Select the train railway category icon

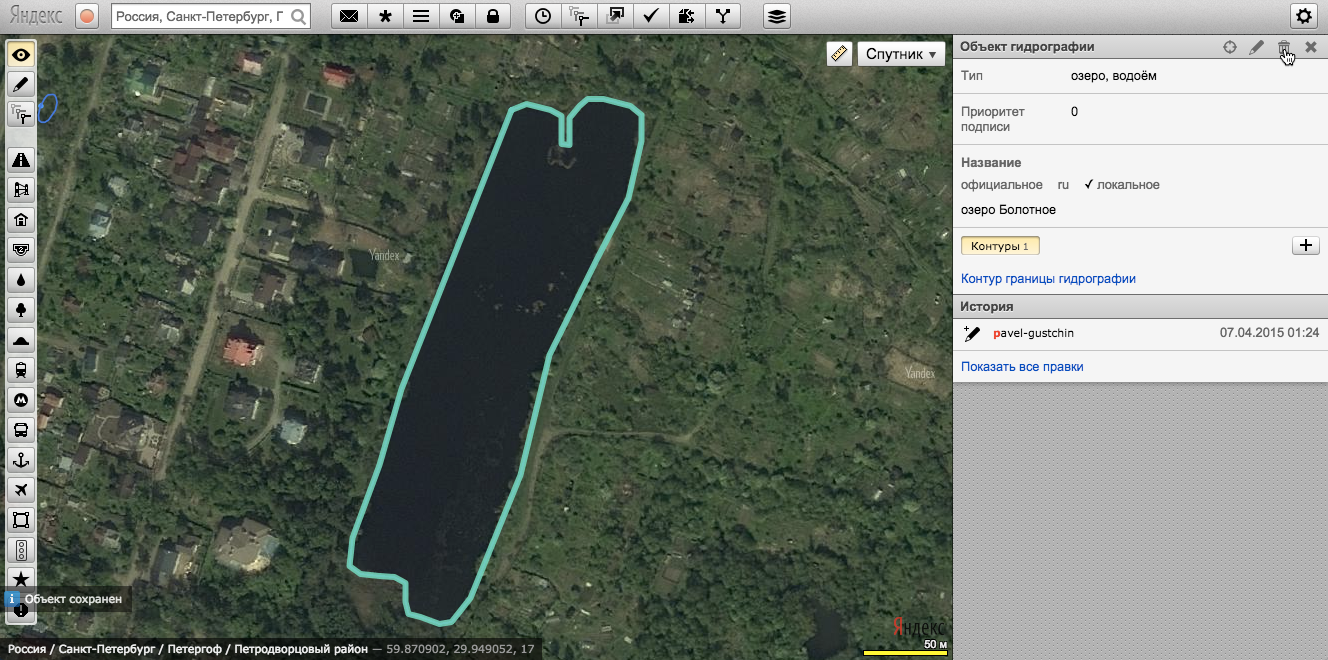coord(21,370)
